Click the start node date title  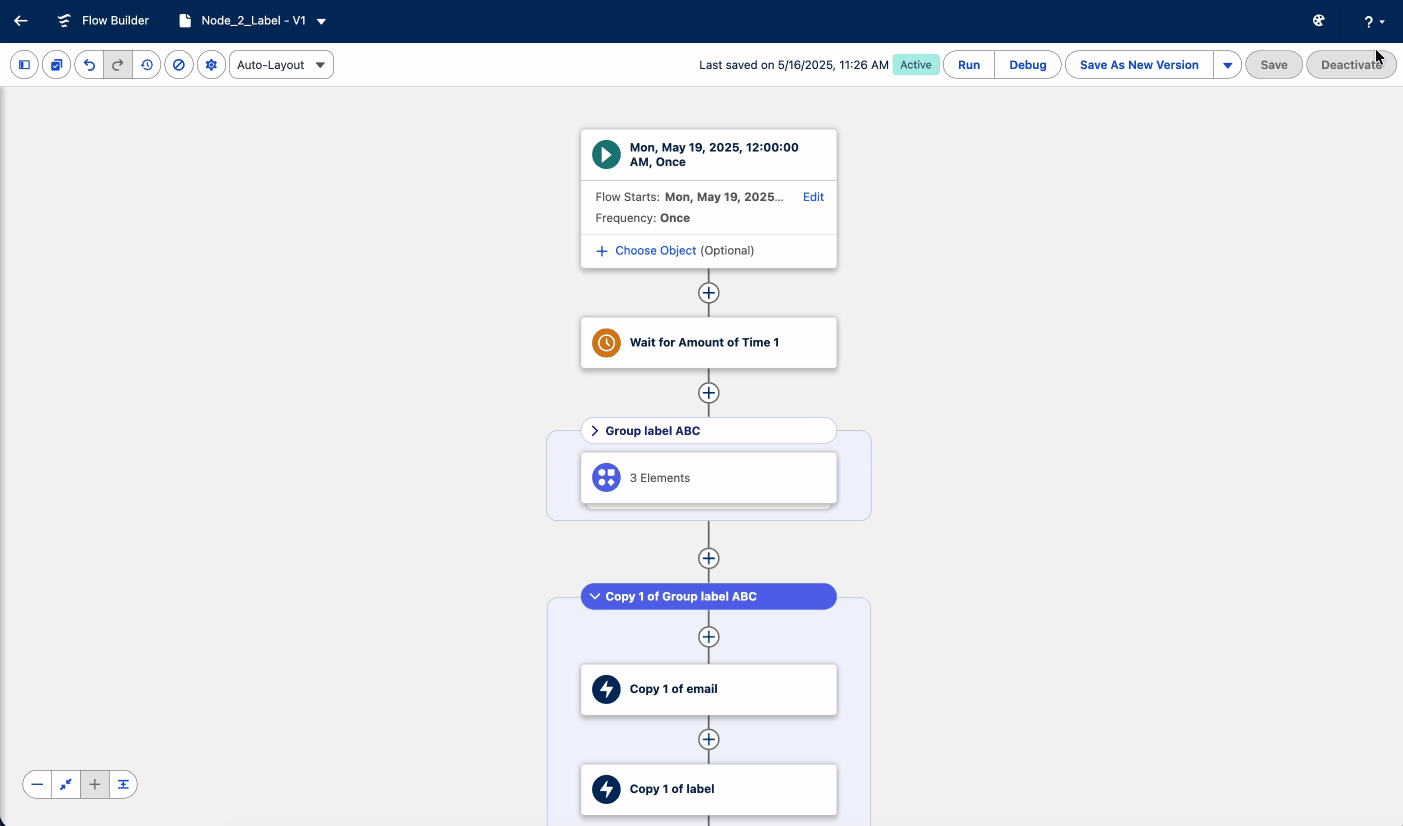point(714,154)
